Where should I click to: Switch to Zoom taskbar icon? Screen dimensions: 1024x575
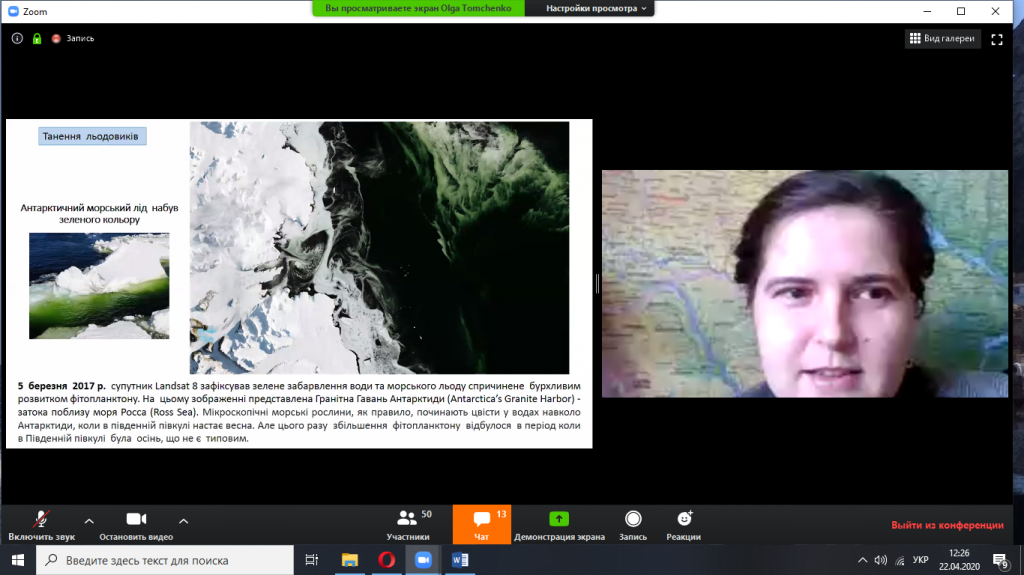tap(423, 560)
